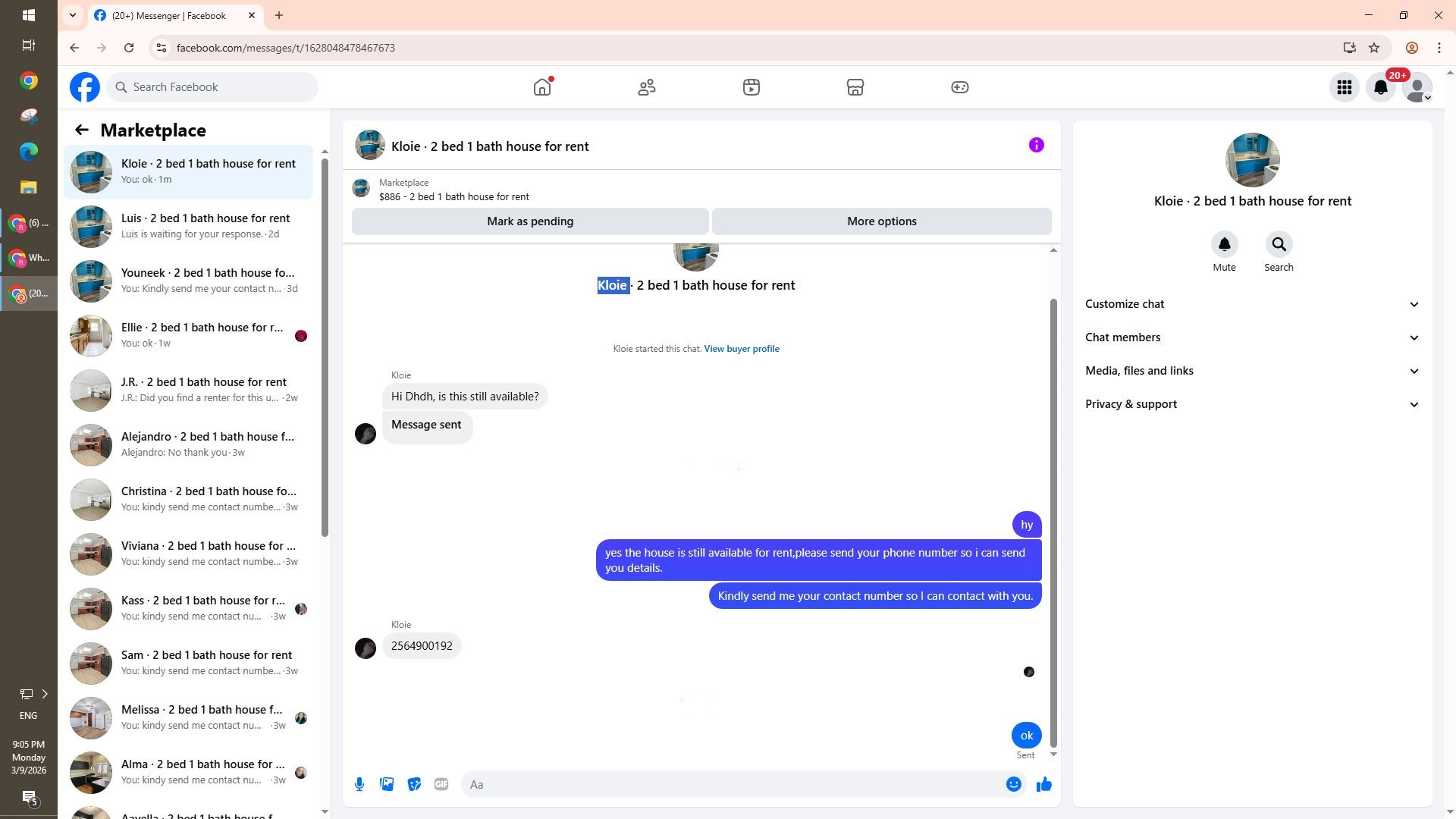The height and width of the screenshot is (819, 1456).
Task: Open the notifications bell
Action: pyautogui.click(x=1381, y=87)
